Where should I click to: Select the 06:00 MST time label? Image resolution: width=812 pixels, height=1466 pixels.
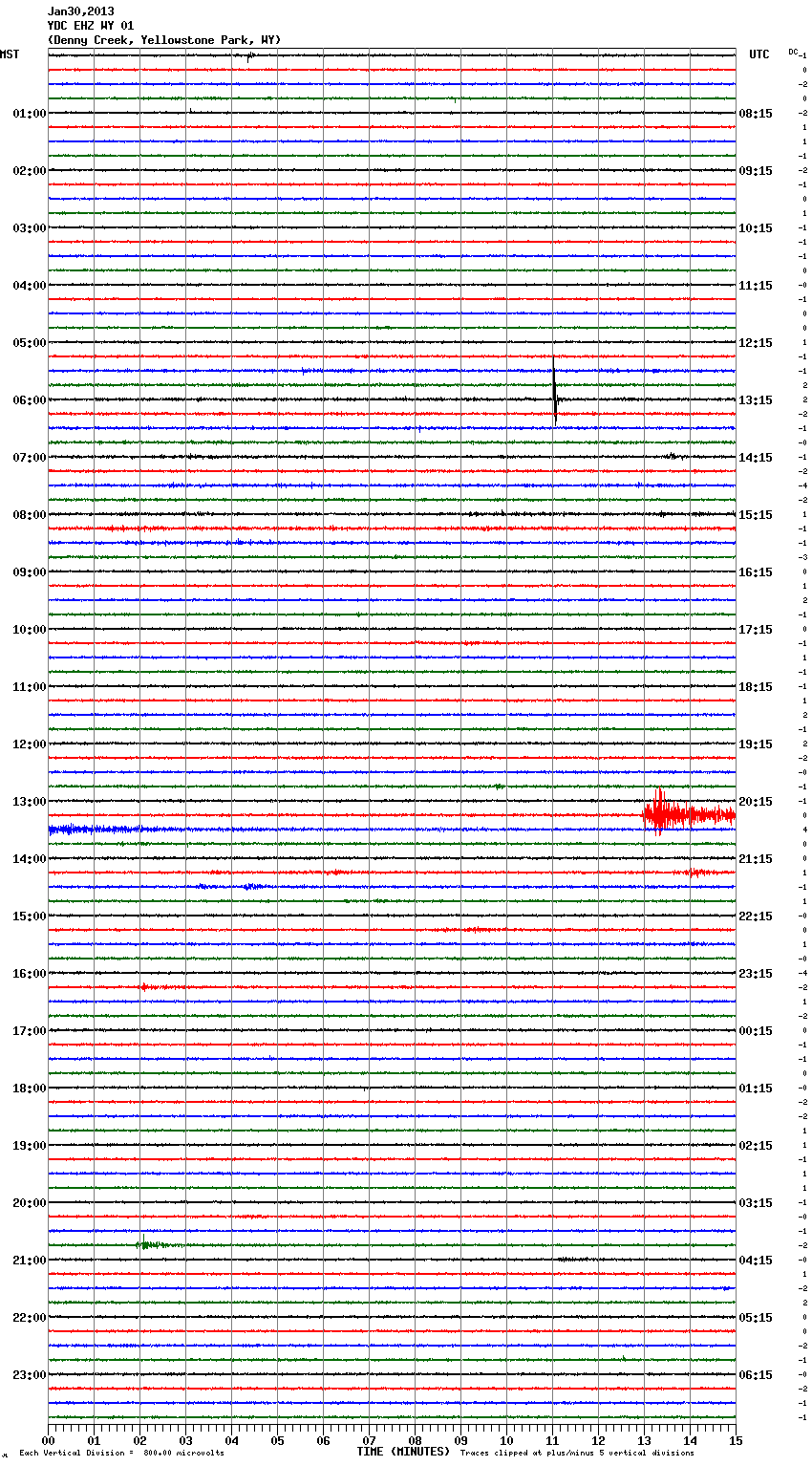pos(30,400)
